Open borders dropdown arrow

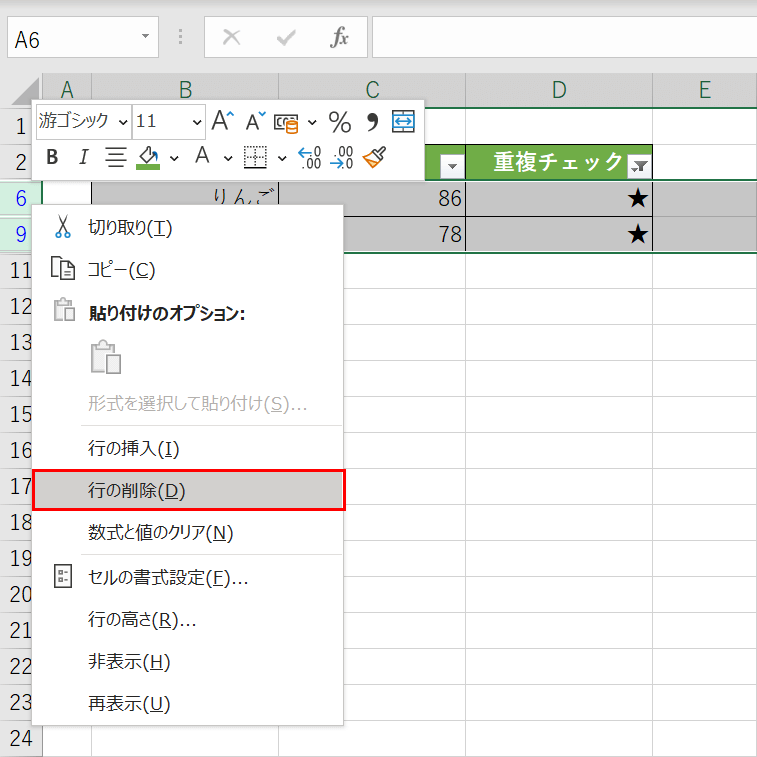(282, 158)
